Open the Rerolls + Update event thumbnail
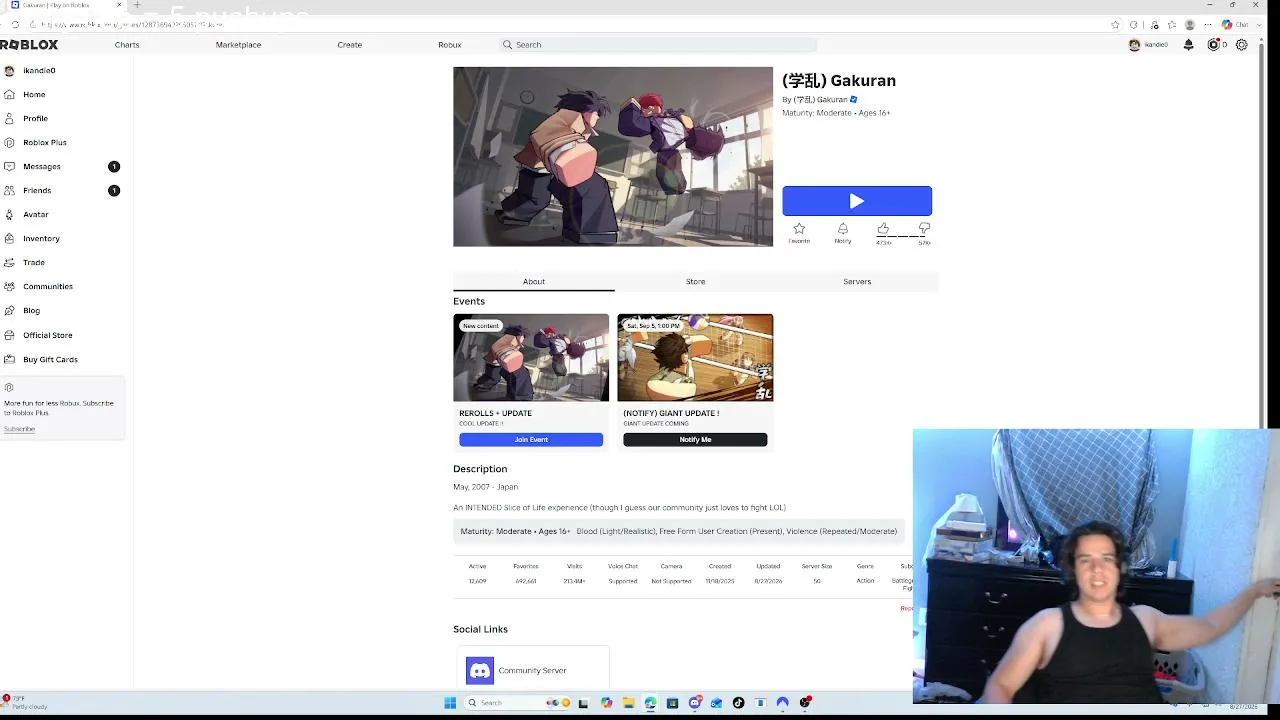1280x720 pixels. click(531, 358)
